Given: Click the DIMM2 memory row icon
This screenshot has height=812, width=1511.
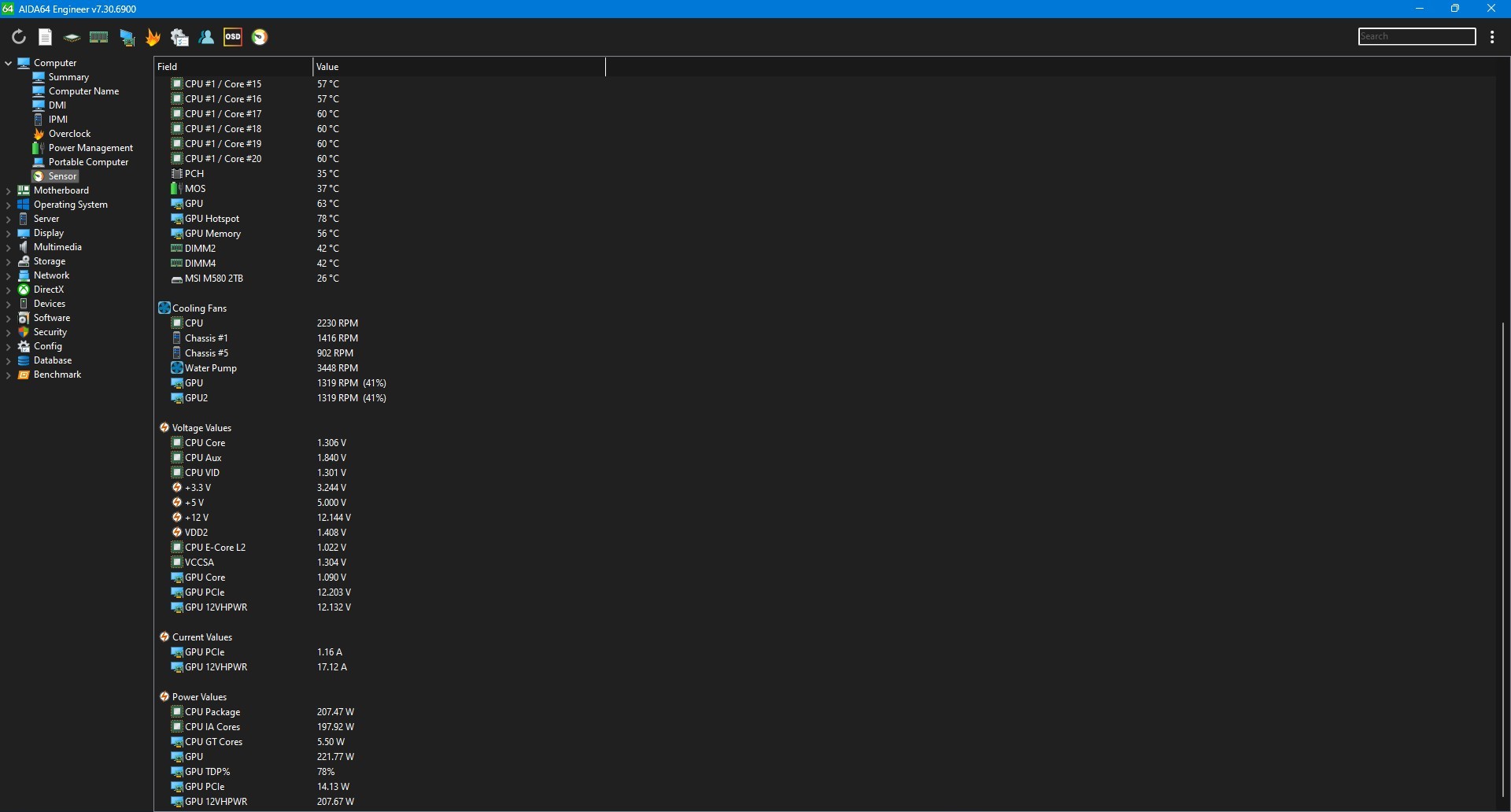Looking at the screenshot, I should click(177, 249).
